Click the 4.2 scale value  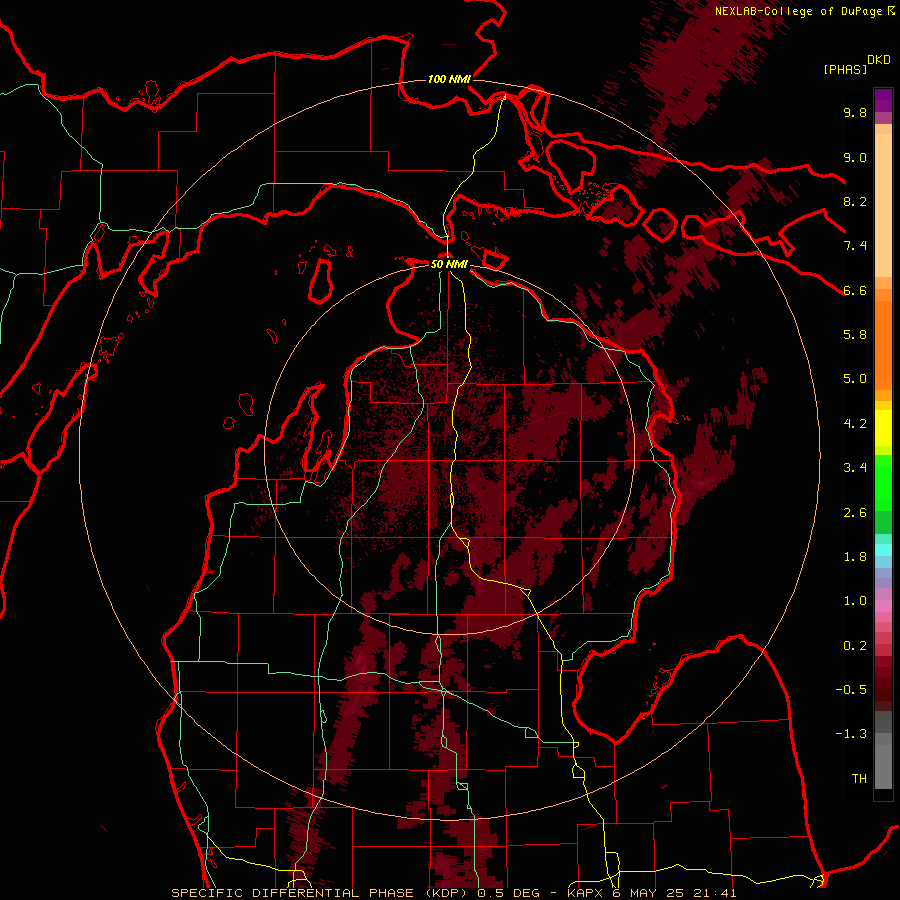(855, 424)
